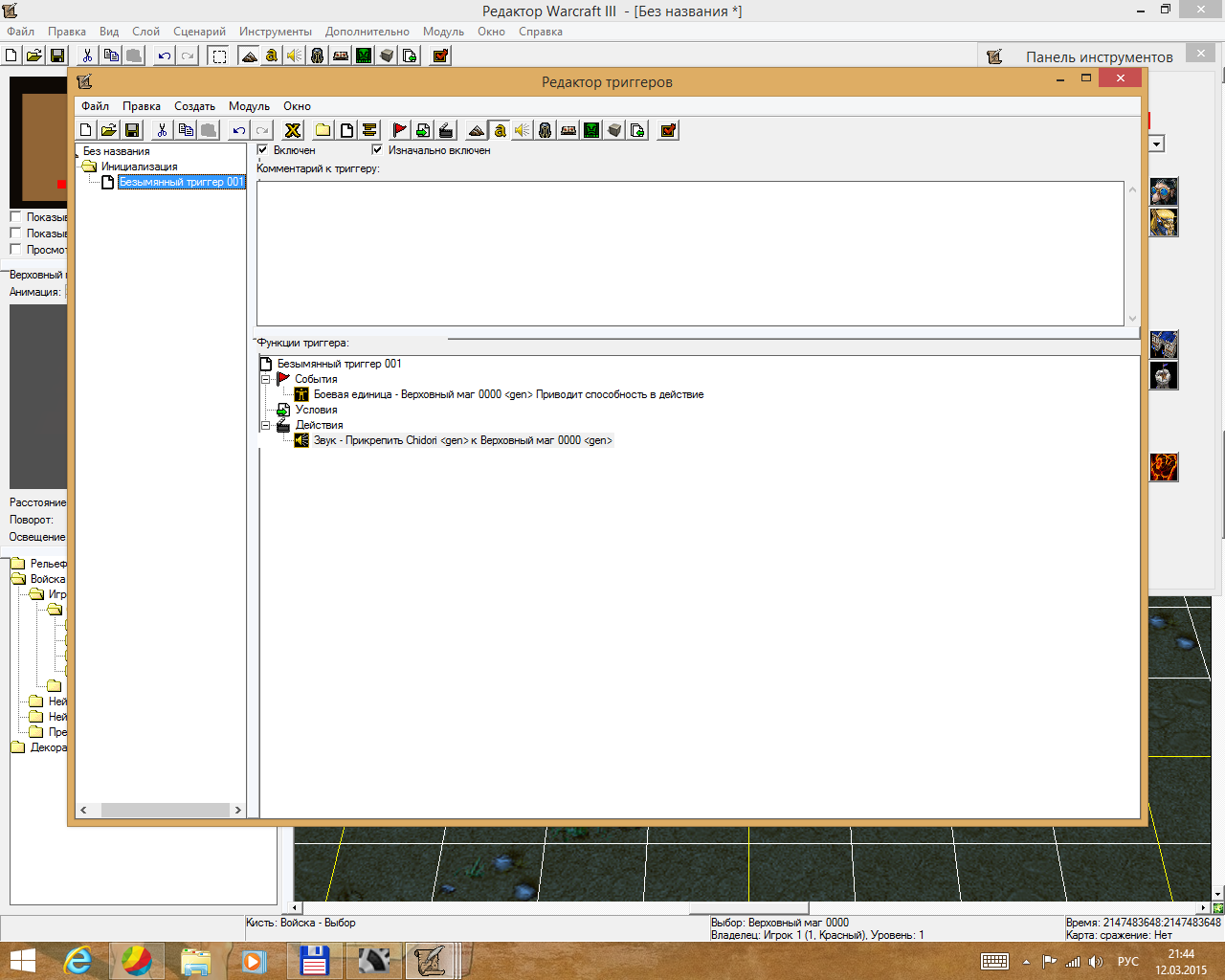Click Cut scissors in main editor toolbar
This screenshot has height=980, width=1225.
(x=87, y=56)
